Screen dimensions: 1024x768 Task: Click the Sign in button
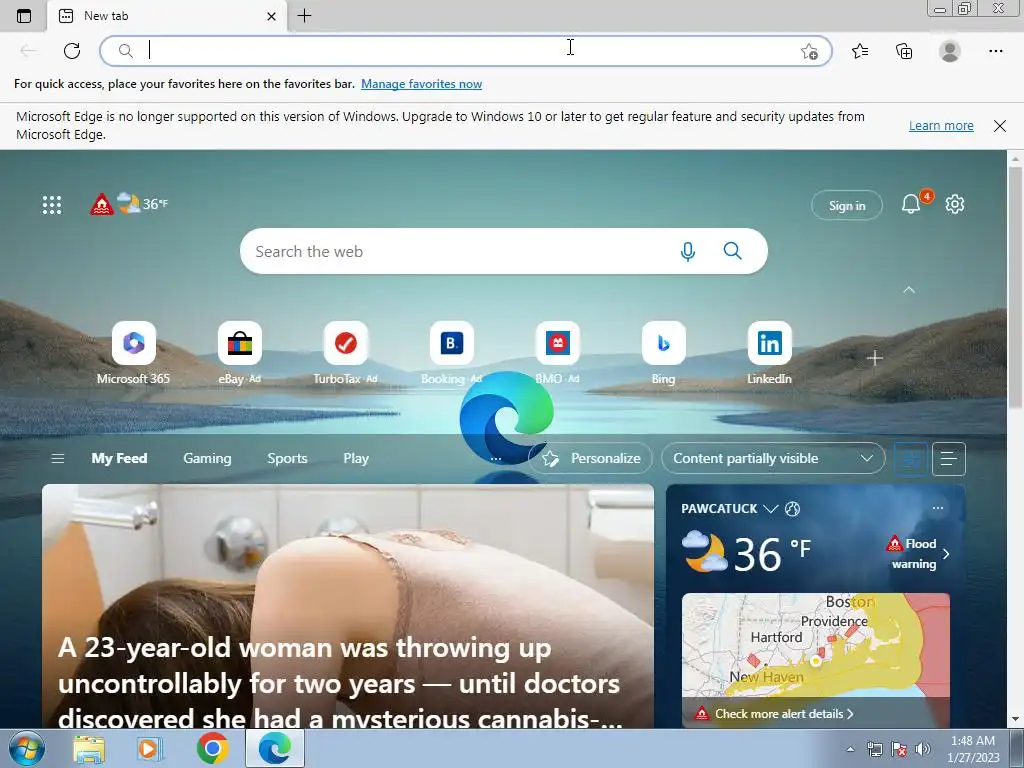point(846,205)
